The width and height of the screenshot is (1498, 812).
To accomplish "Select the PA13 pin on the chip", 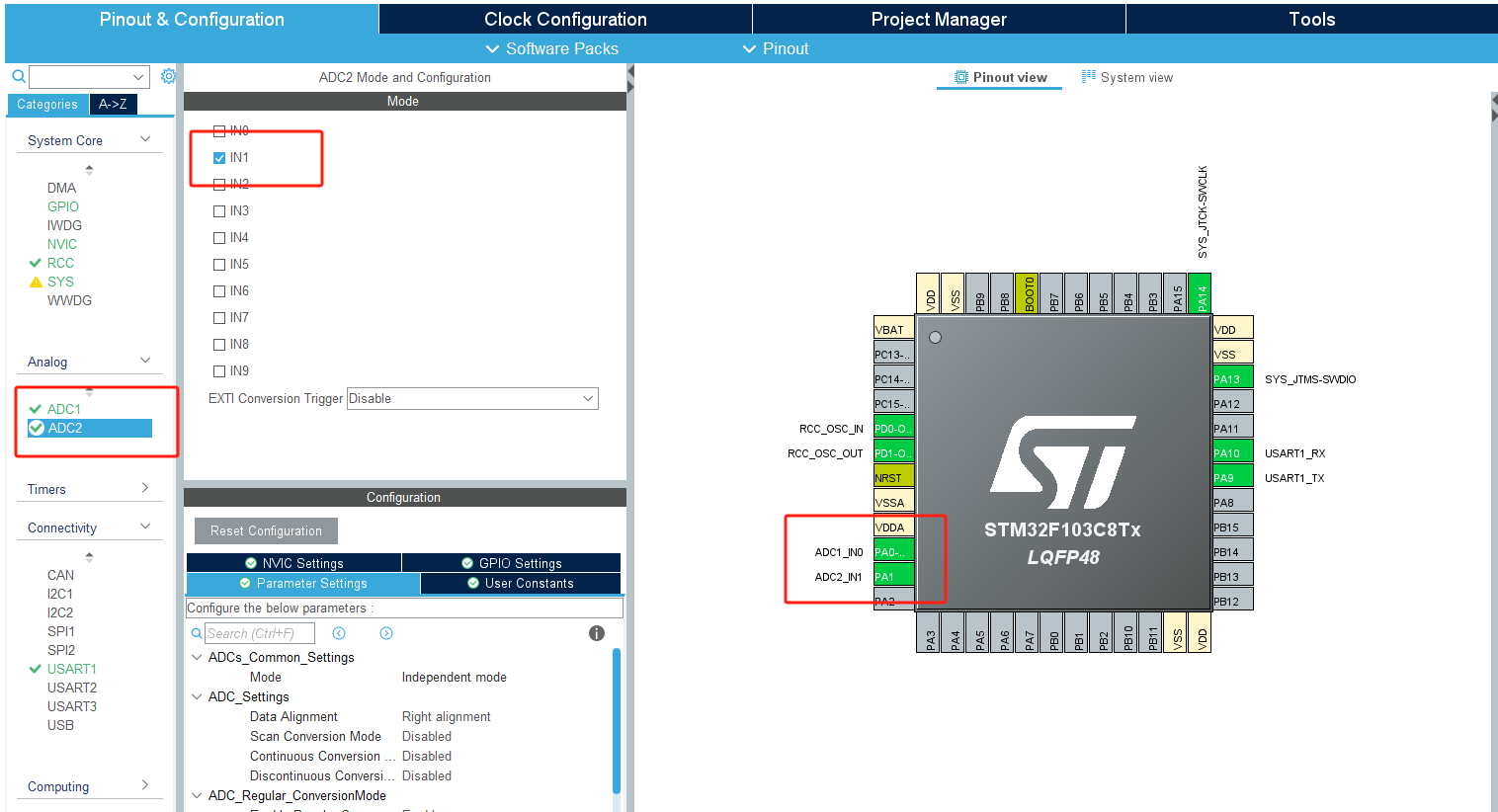I will (1233, 378).
